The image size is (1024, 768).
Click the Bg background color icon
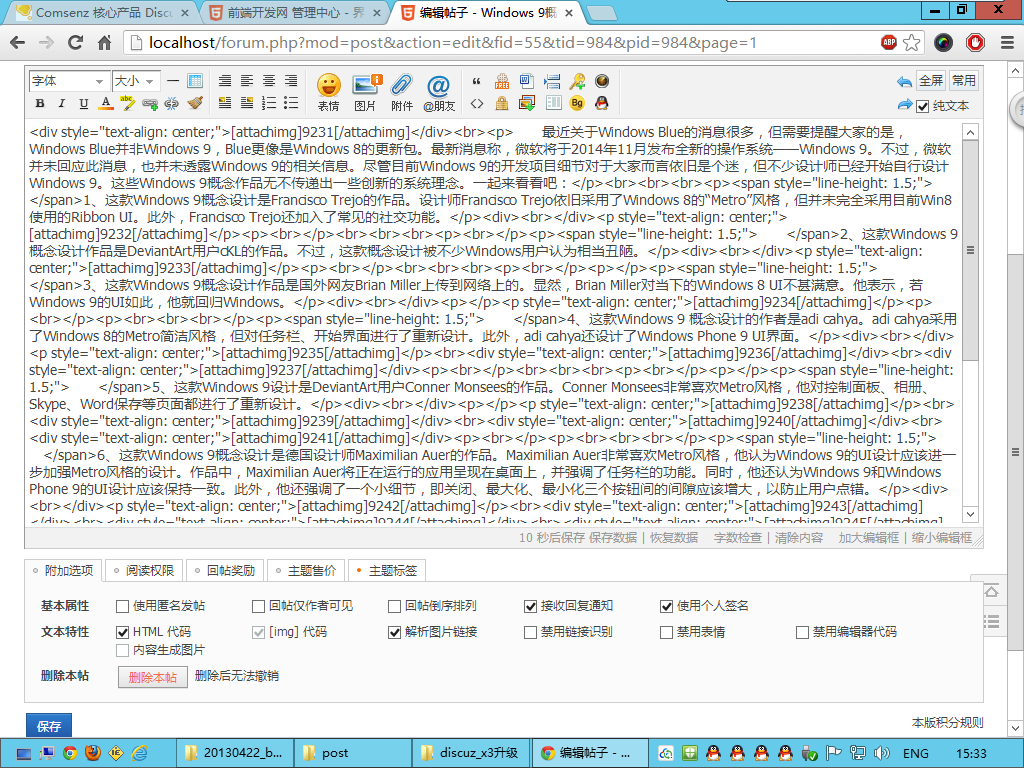pos(577,103)
